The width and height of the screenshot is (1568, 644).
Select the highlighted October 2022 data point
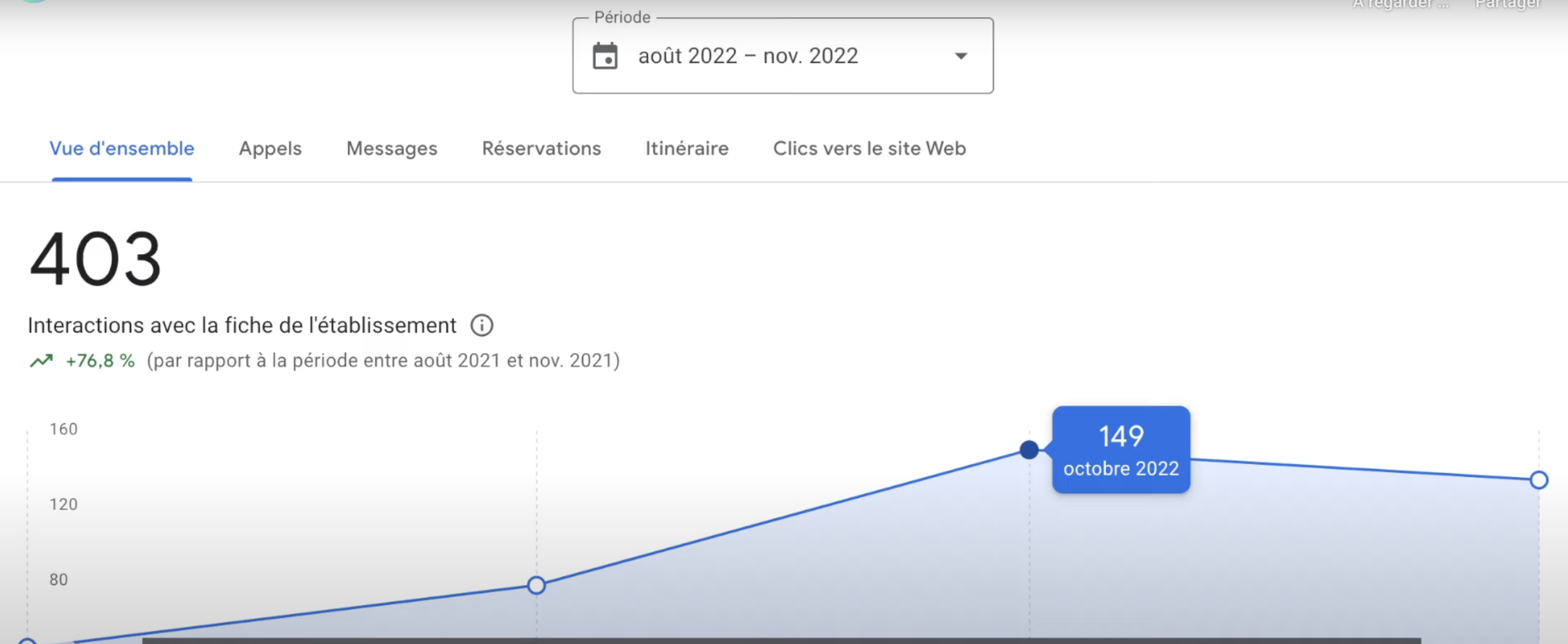click(1030, 450)
